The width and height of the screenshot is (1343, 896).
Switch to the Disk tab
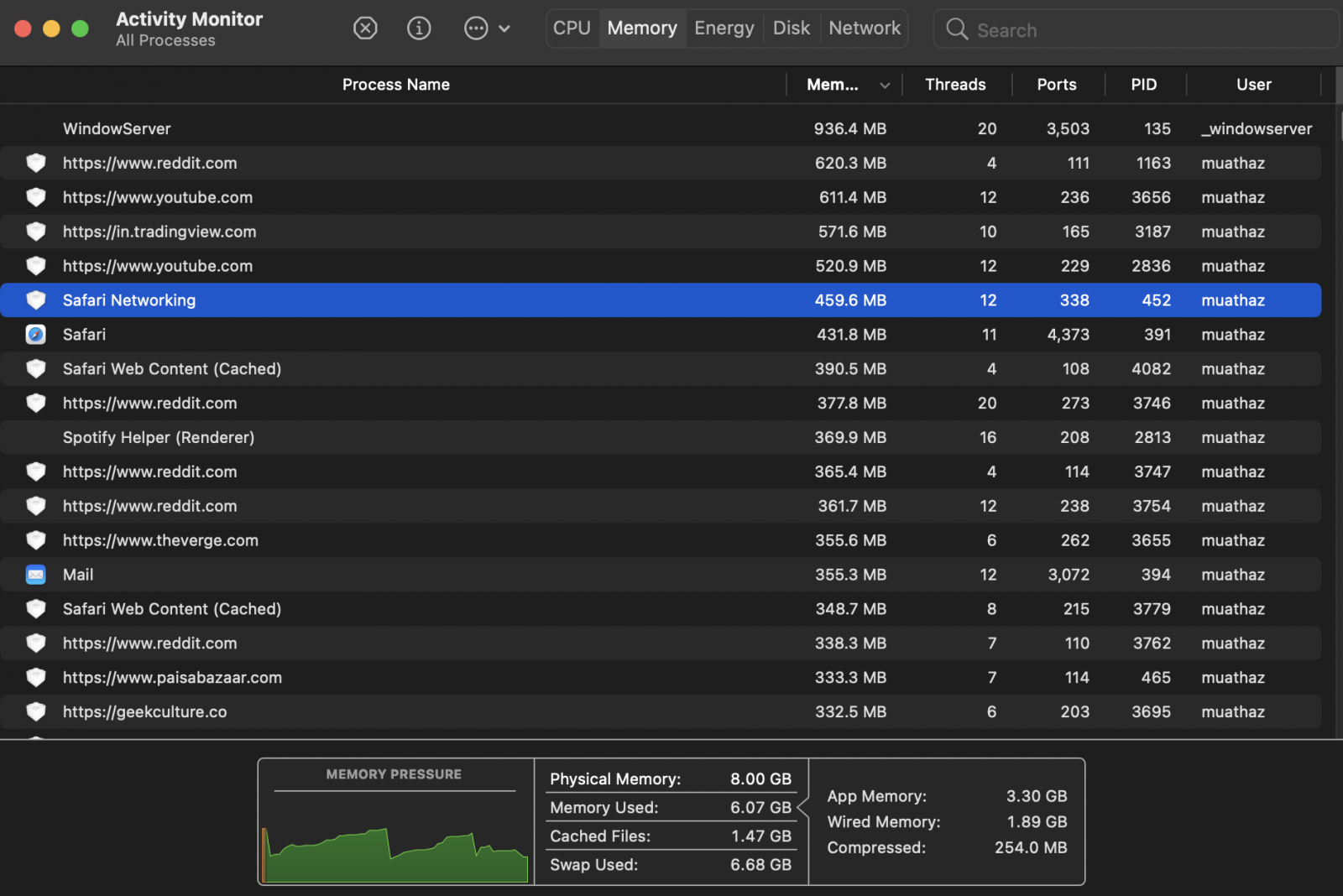tap(792, 29)
